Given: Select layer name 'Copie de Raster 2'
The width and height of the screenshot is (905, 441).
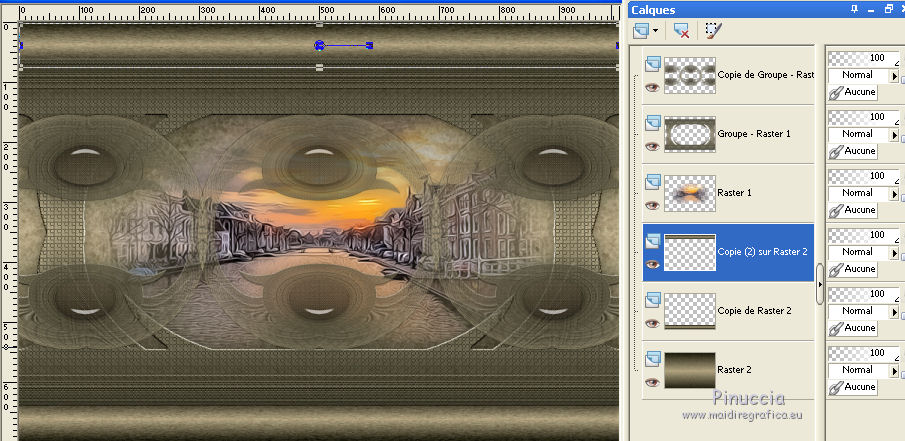Looking at the screenshot, I should [x=754, y=311].
